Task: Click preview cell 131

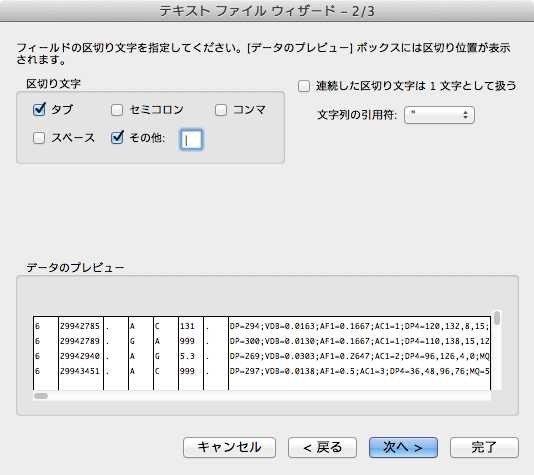Action: (187, 326)
